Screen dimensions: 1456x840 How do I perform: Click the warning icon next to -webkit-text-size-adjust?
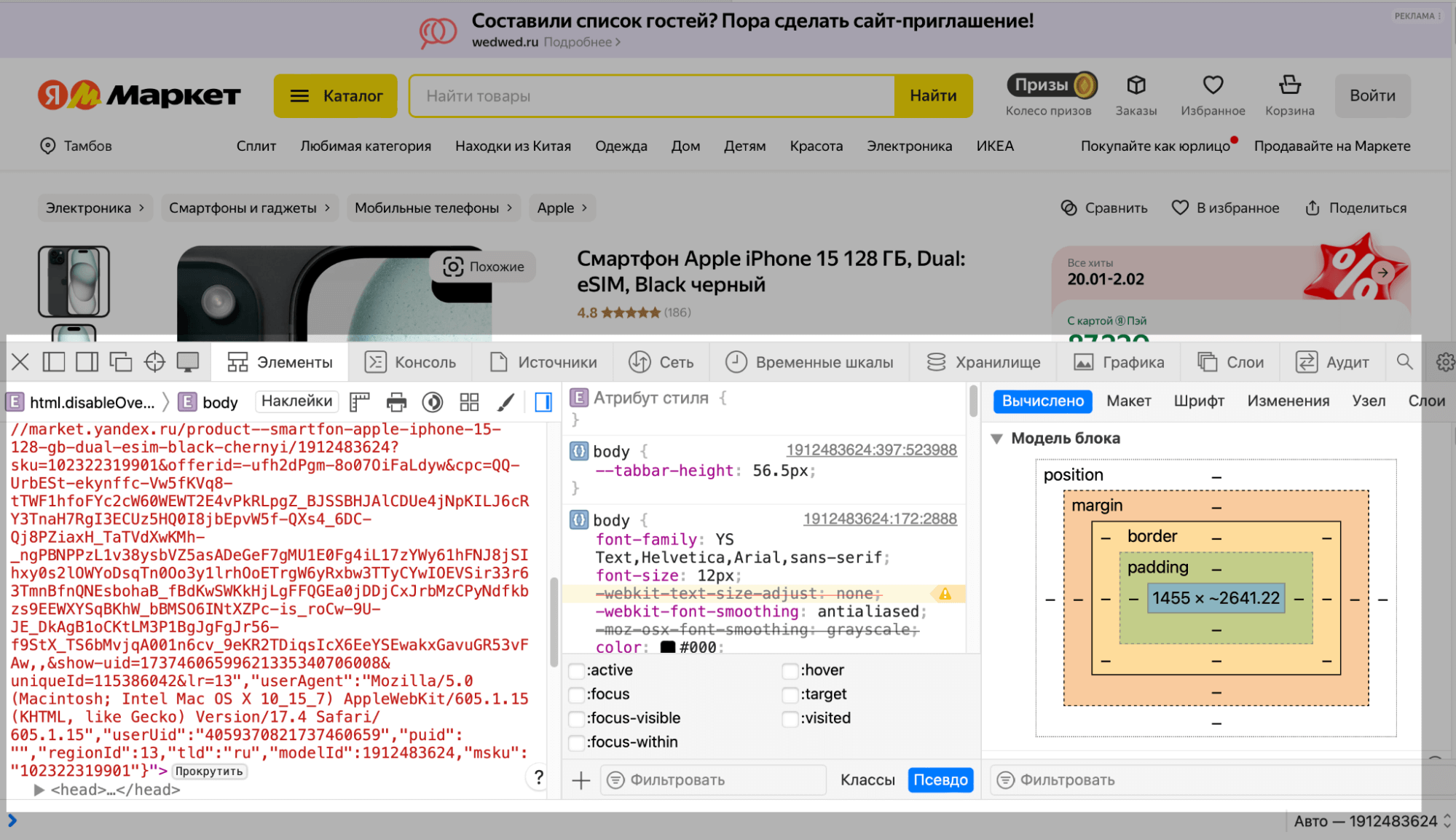[x=945, y=594]
